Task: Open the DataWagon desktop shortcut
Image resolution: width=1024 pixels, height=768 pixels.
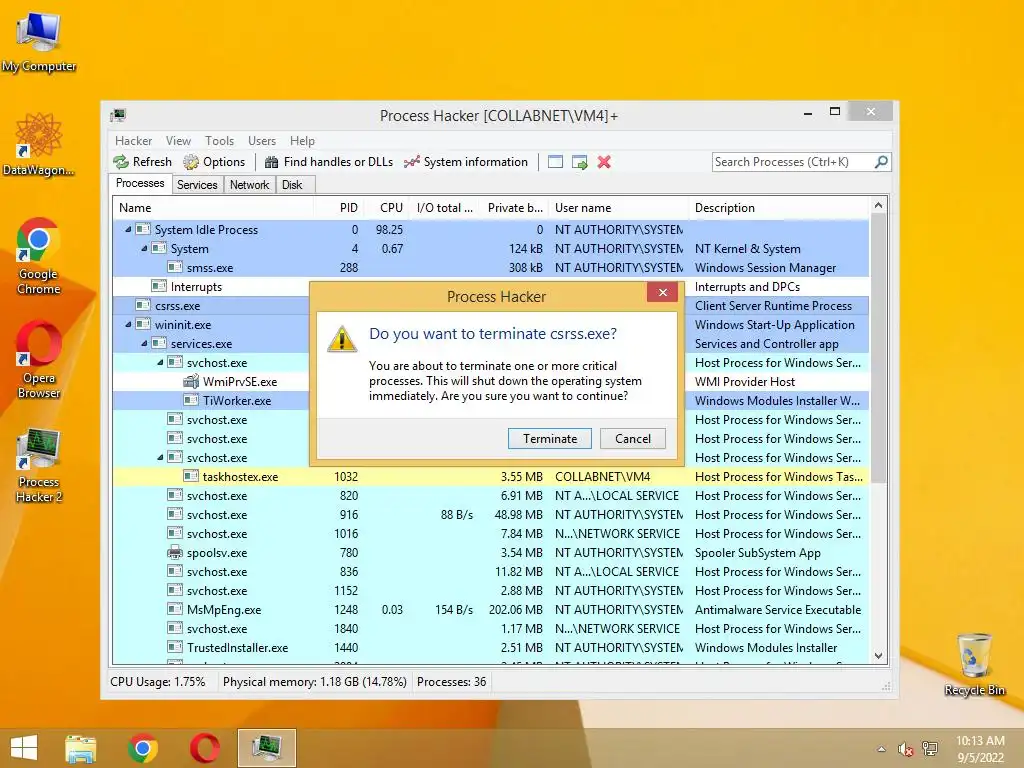Action: (x=39, y=145)
